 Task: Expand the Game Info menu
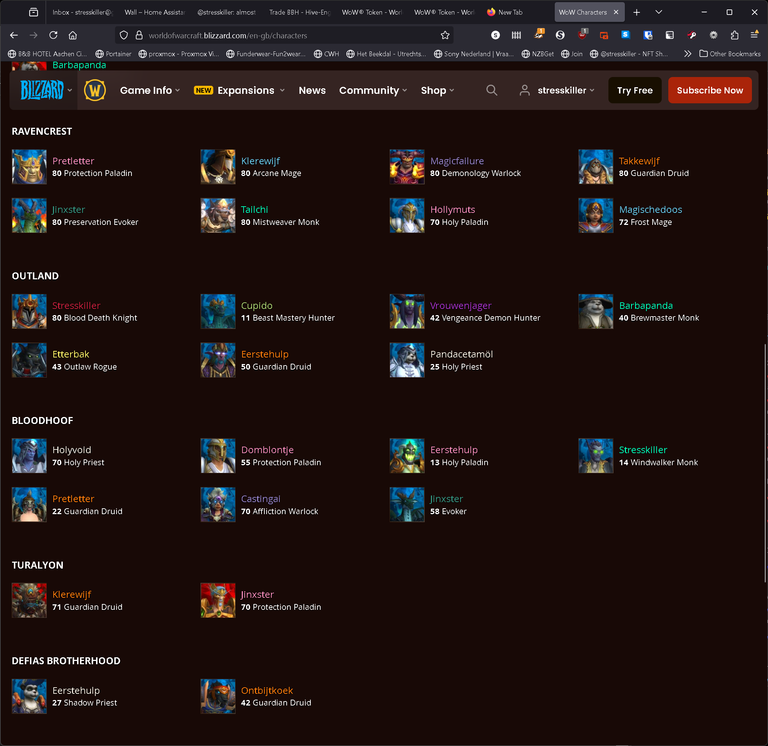[150, 90]
